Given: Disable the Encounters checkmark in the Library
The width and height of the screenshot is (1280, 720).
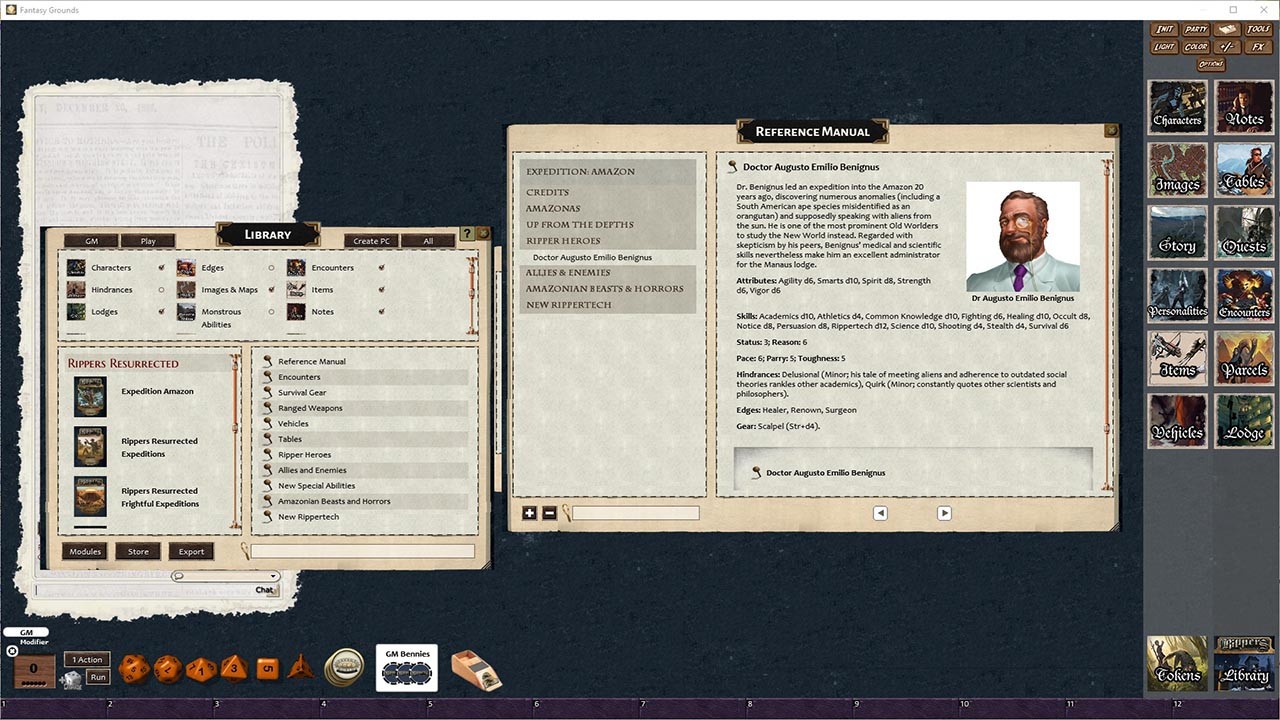Looking at the screenshot, I should [380, 267].
